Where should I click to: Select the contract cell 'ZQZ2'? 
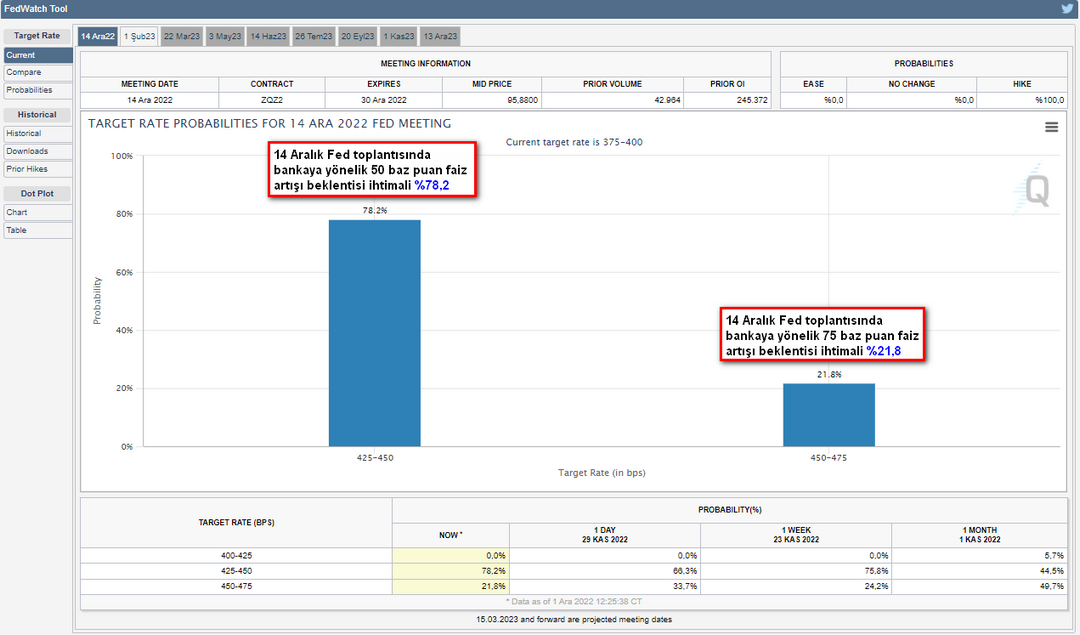[272, 101]
